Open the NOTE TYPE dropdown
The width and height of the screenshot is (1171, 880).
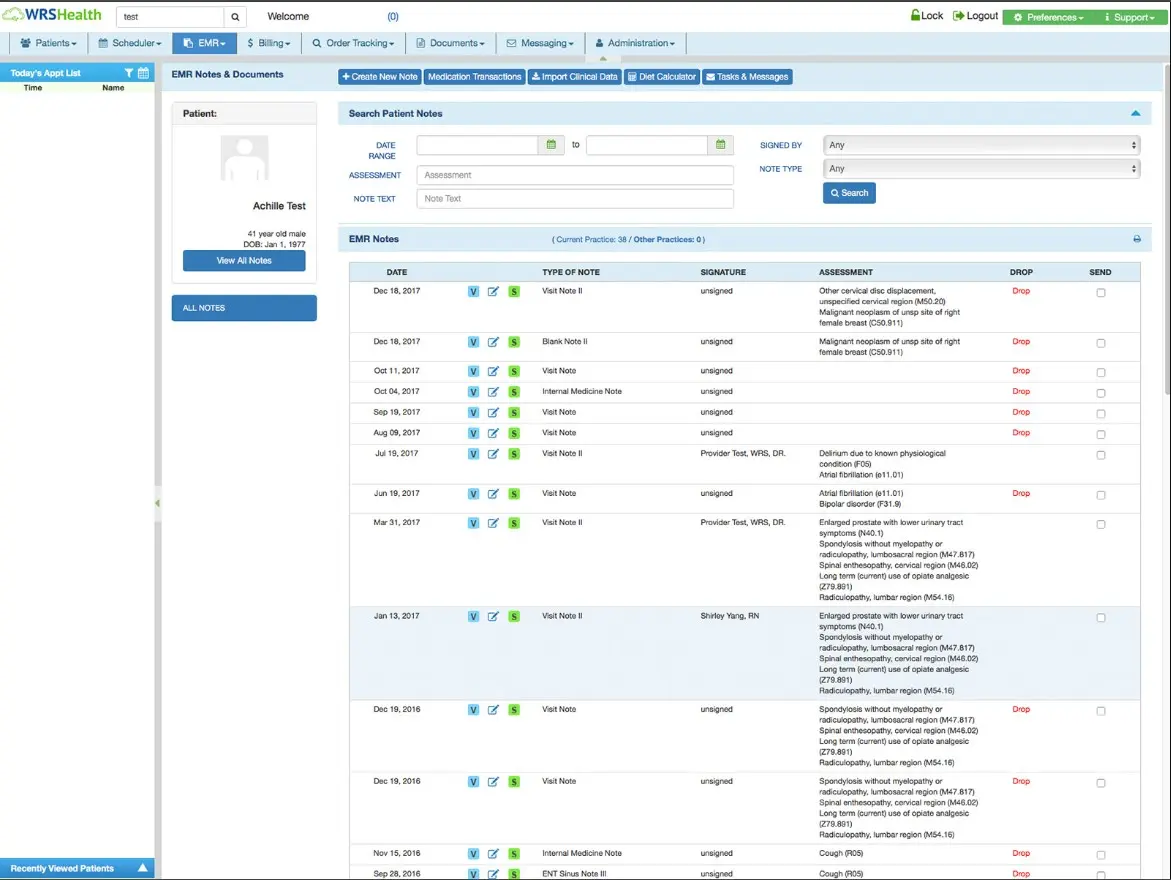tap(980, 168)
